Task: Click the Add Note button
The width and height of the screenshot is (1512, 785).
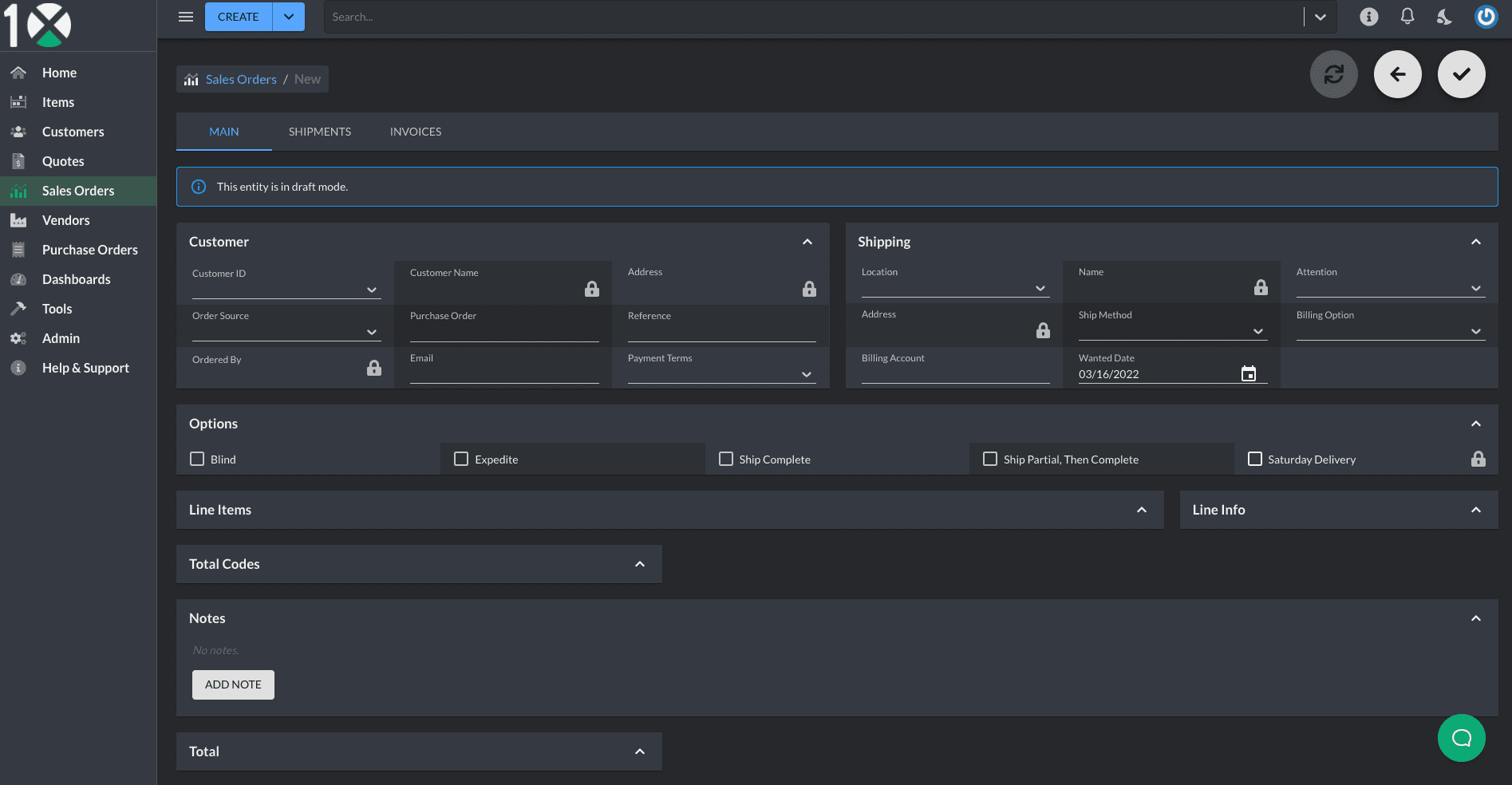Action: pos(233,684)
